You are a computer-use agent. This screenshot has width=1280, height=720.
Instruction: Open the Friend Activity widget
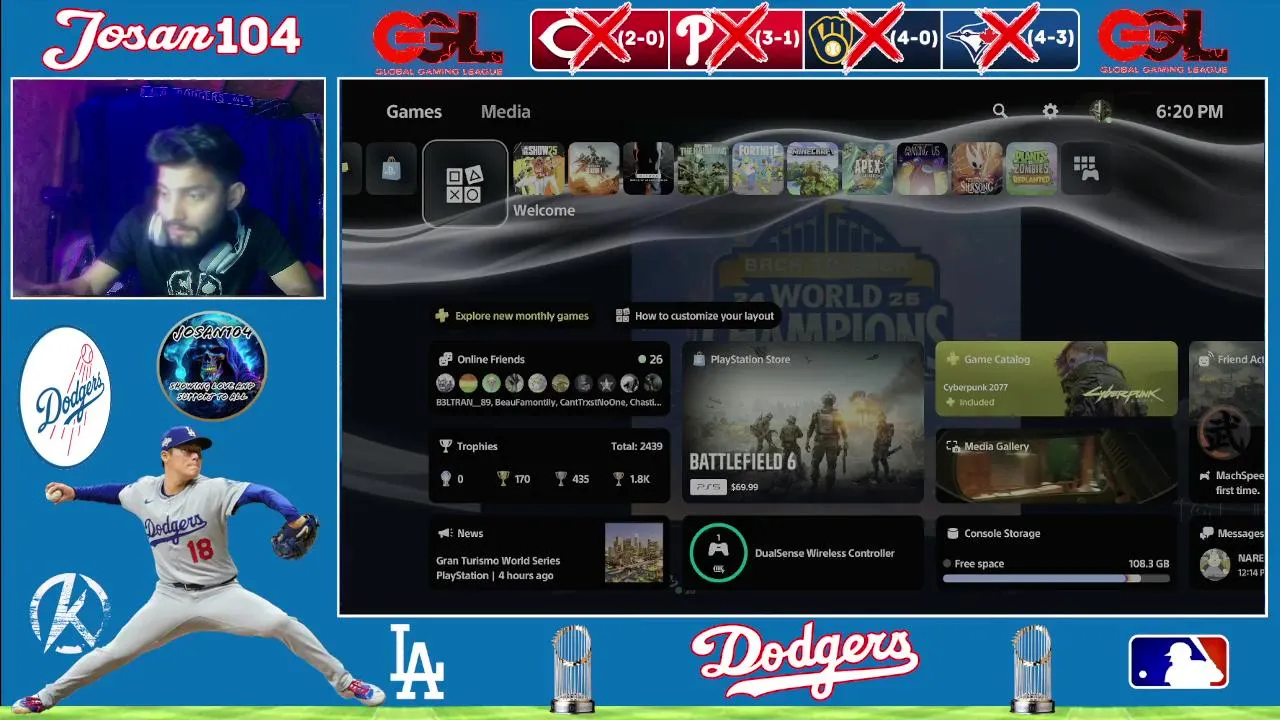click(1227, 422)
